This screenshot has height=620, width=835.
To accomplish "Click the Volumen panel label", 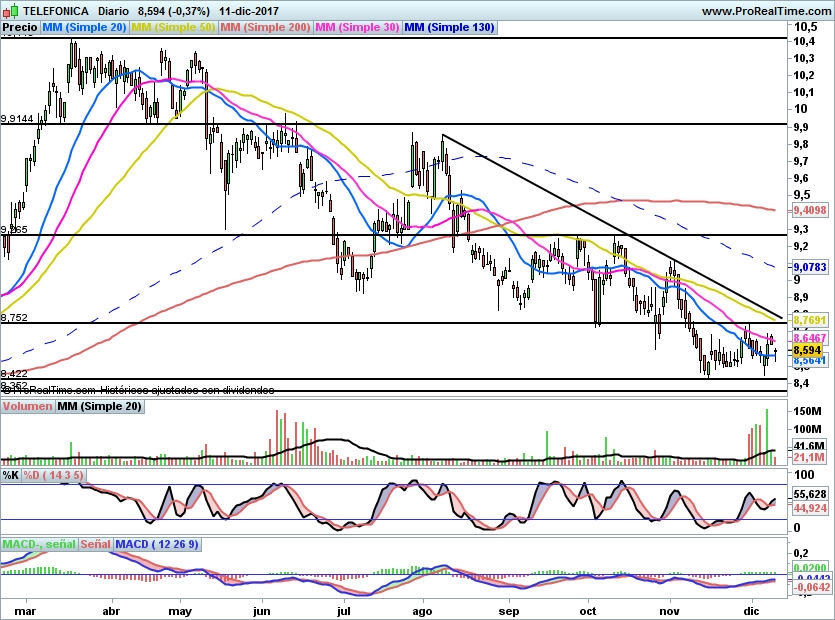I will [x=27, y=406].
